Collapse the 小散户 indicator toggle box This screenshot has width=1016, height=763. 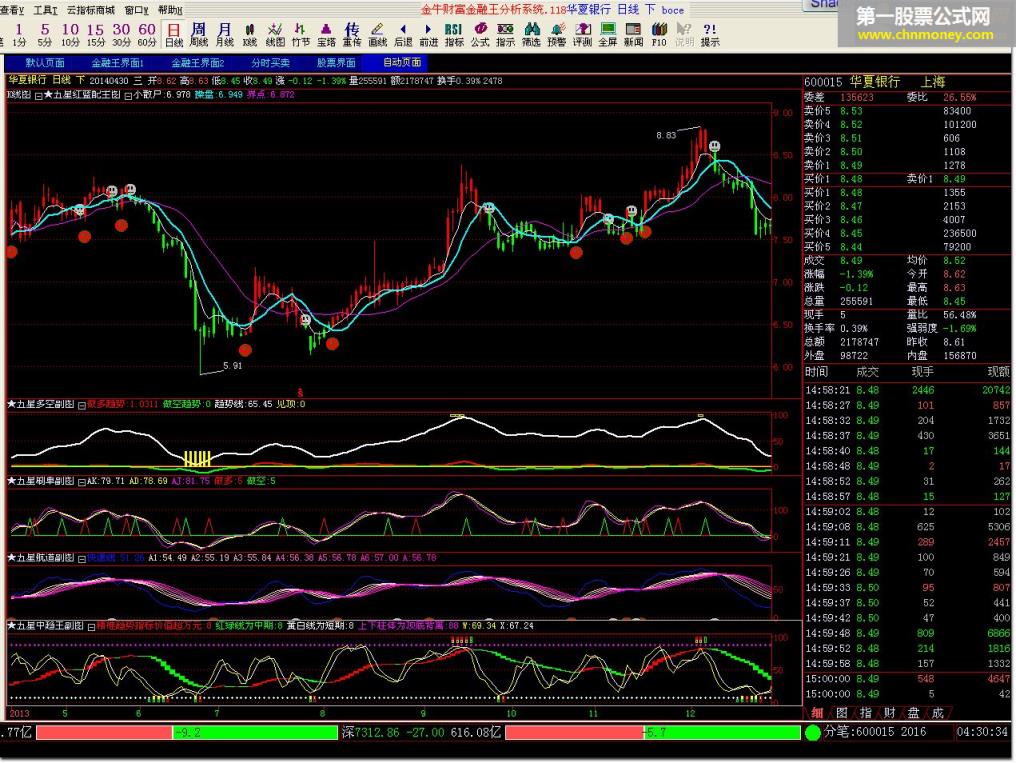pos(128,95)
